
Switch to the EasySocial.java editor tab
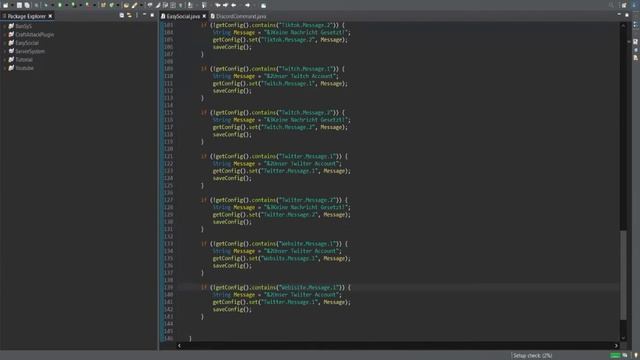click(x=183, y=16)
